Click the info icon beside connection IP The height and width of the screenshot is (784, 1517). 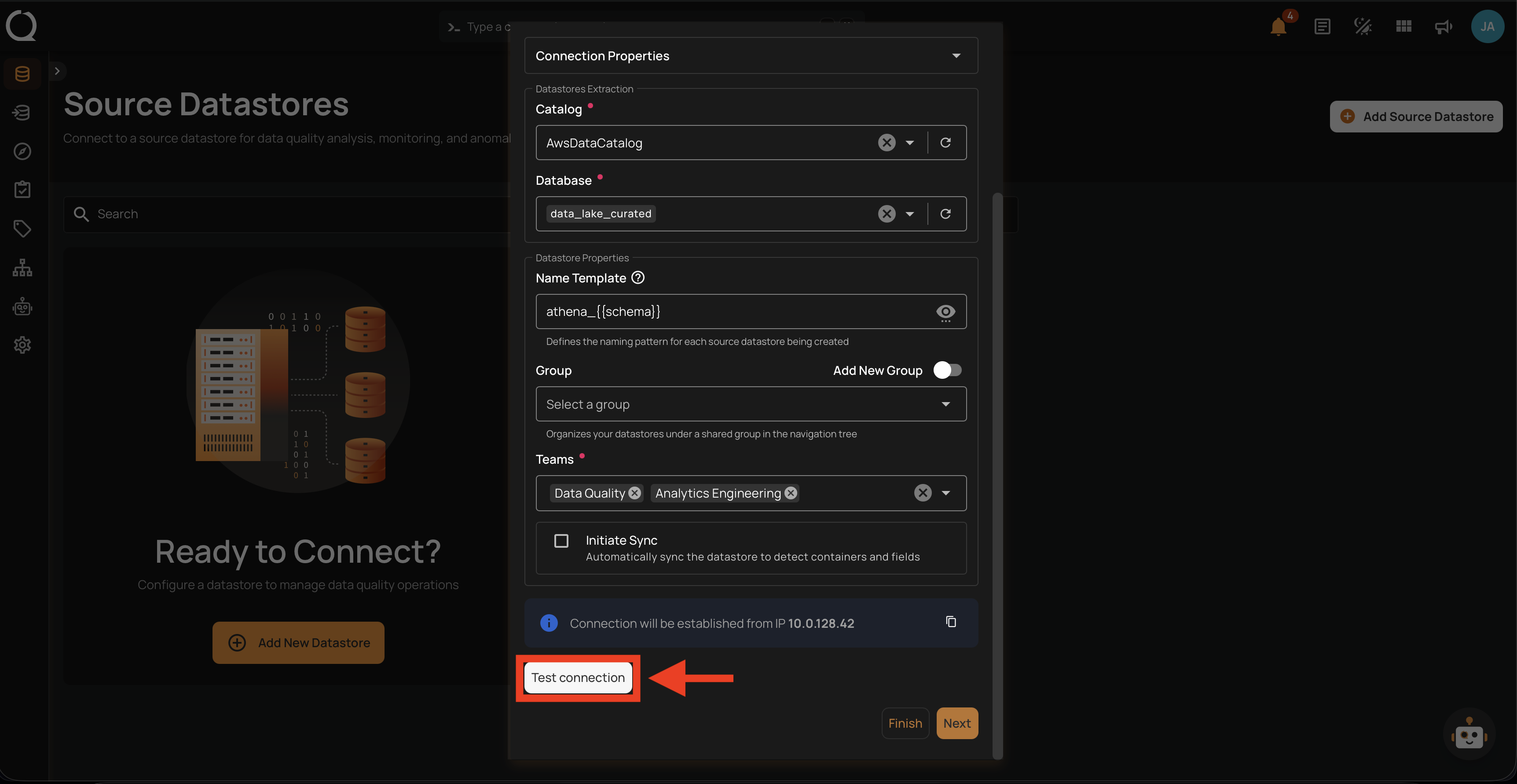549,623
